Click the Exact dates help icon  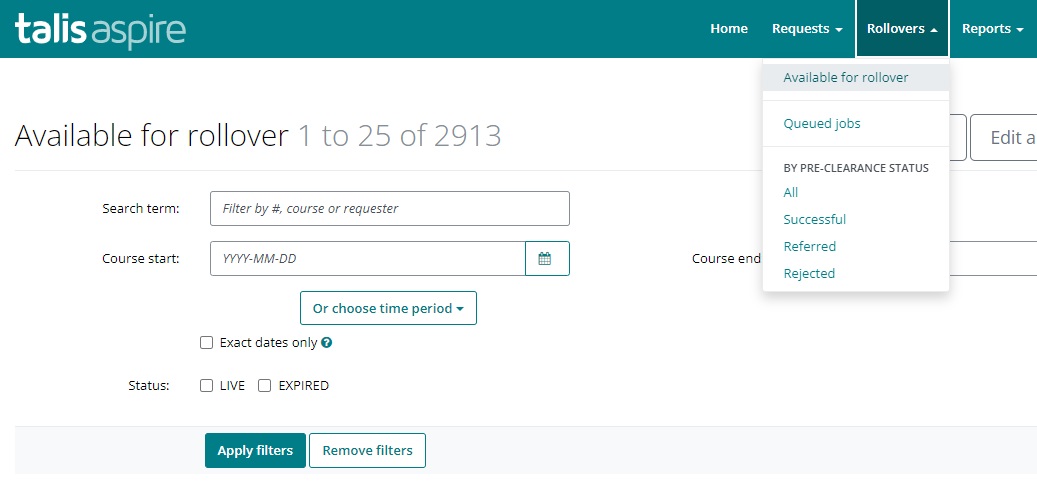point(327,343)
